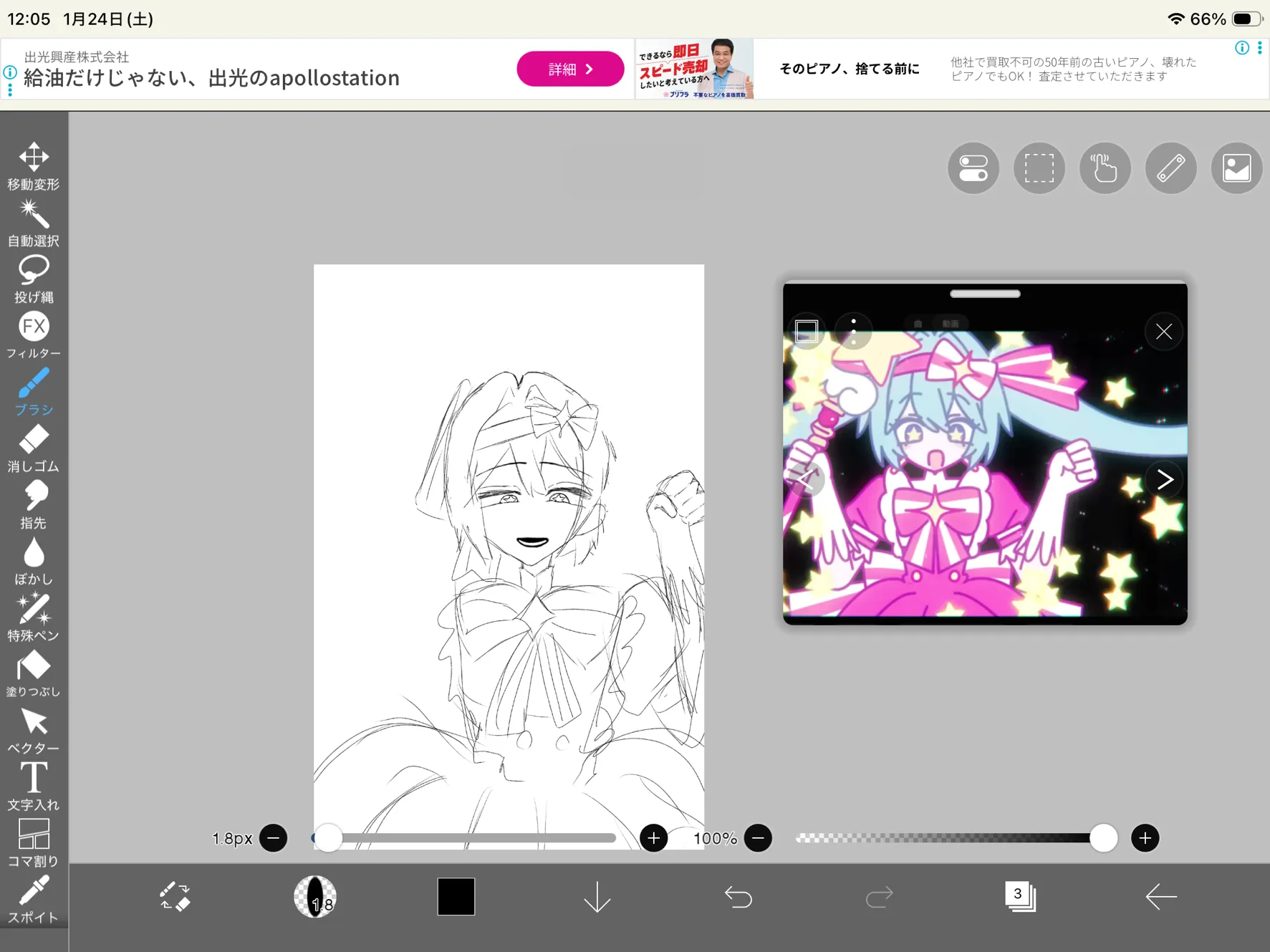The image size is (1270, 952).
Task: Open the FX フィルター filter tool
Action: click(34, 335)
